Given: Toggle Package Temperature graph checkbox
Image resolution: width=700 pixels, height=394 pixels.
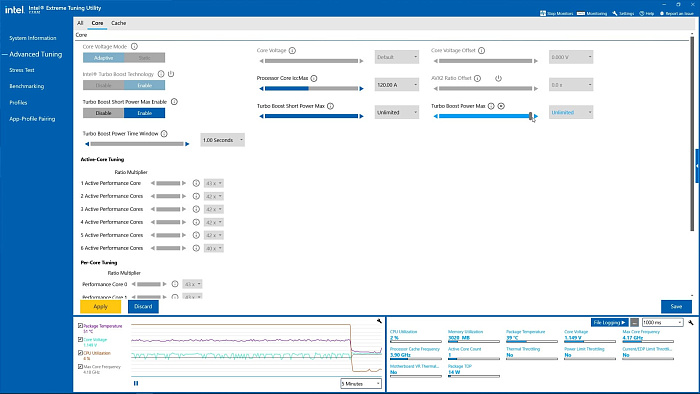Looking at the screenshot, I should (80, 326).
